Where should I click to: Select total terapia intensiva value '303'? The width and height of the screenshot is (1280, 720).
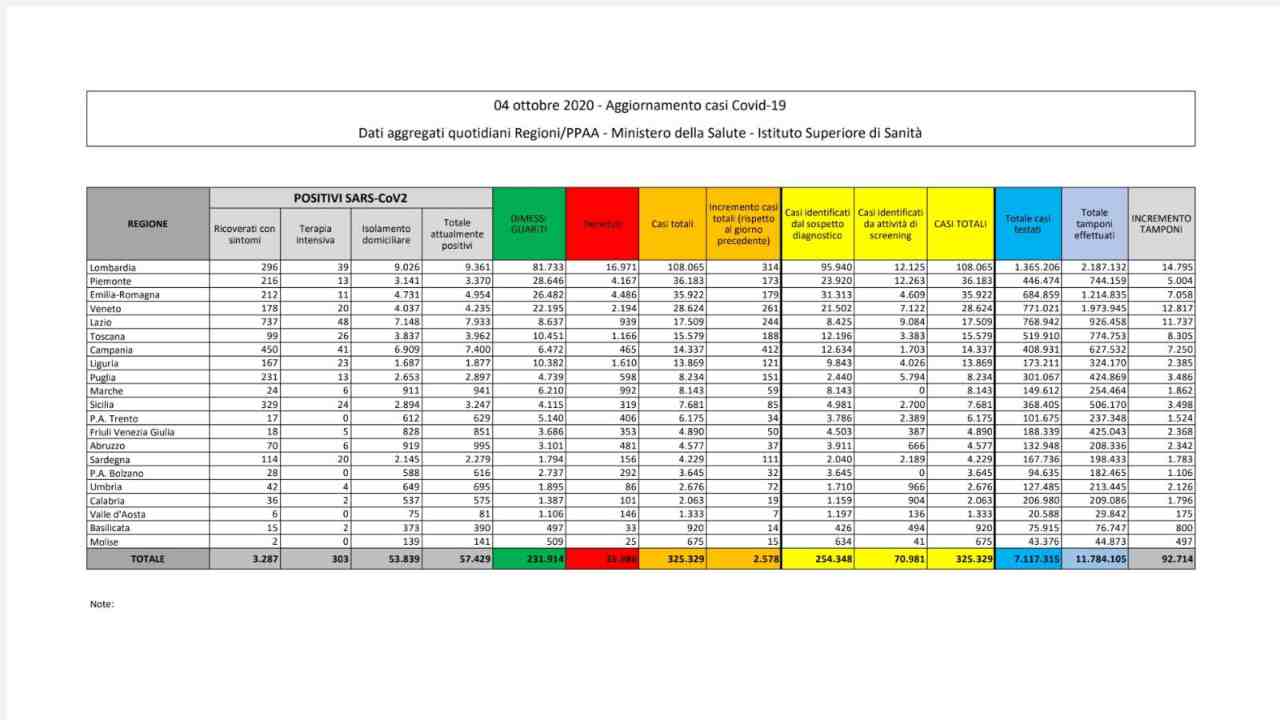pyautogui.click(x=338, y=559)
